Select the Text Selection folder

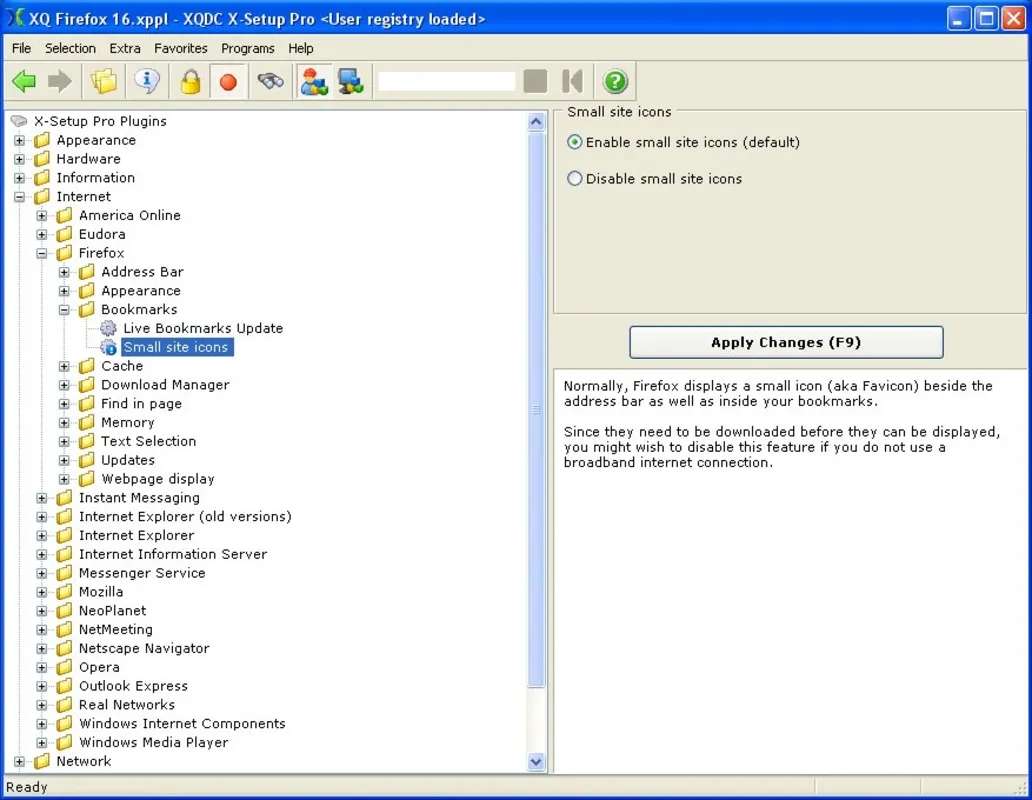pos(148,441)
